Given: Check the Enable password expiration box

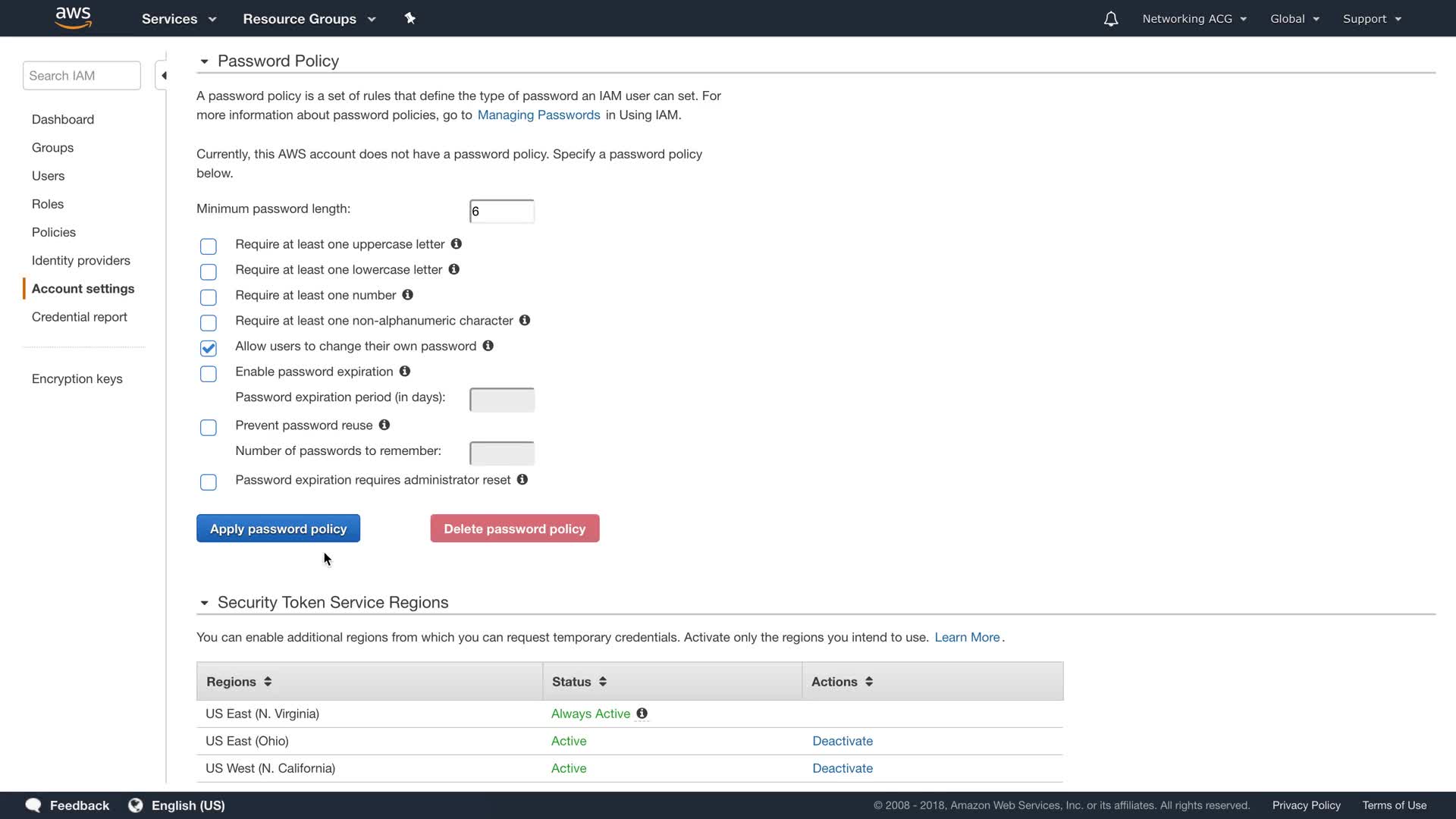Looking at the screenshot, I should point(209,374).
